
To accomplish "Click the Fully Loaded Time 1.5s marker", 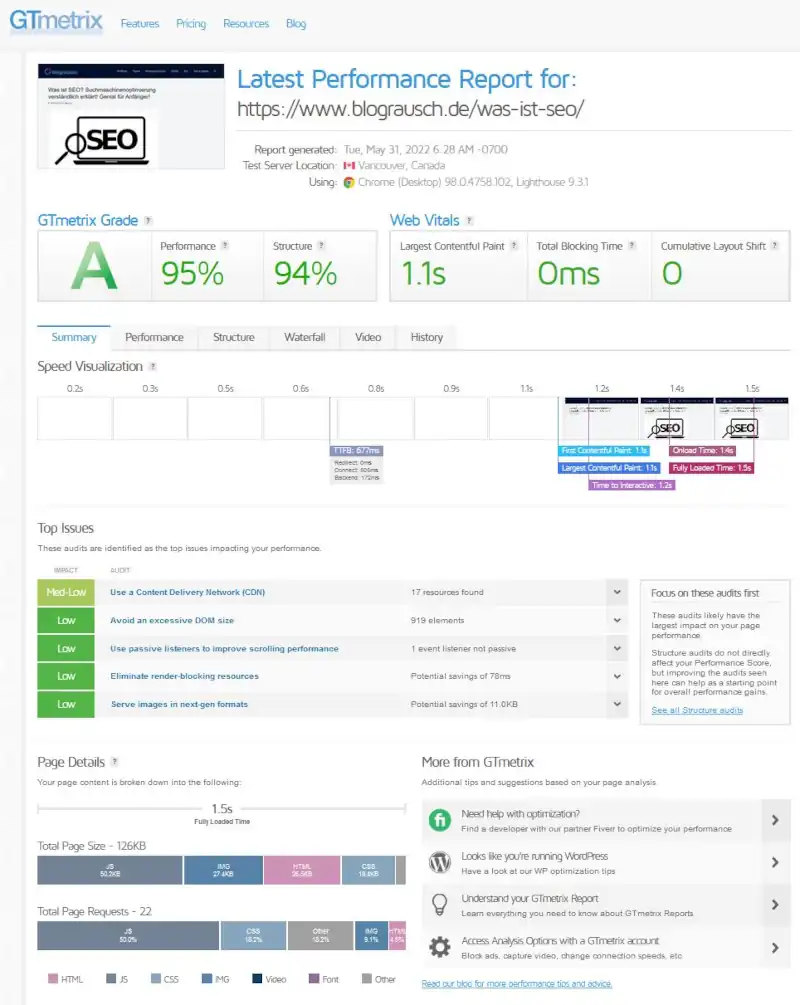I will 712,468.
